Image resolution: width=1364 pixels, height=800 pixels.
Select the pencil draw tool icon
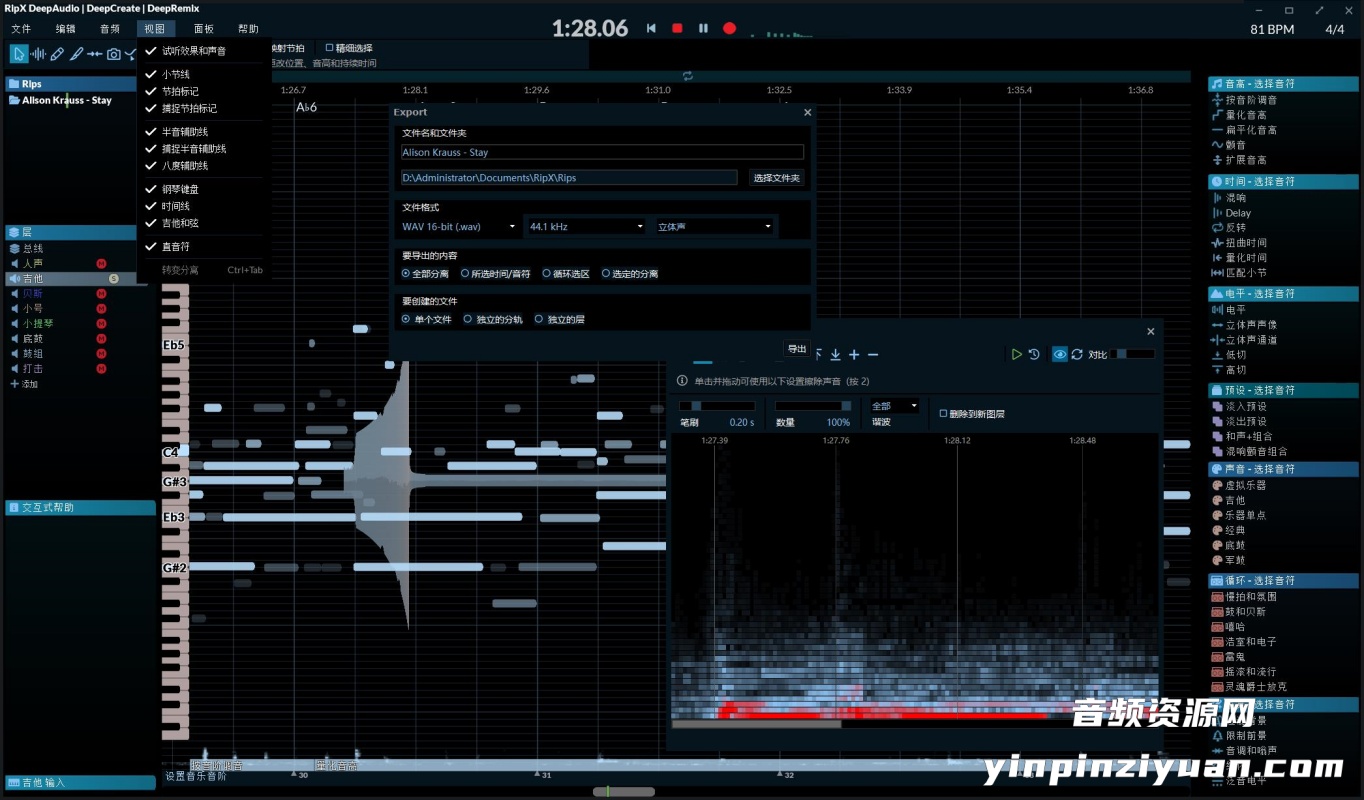click(57, 54)
